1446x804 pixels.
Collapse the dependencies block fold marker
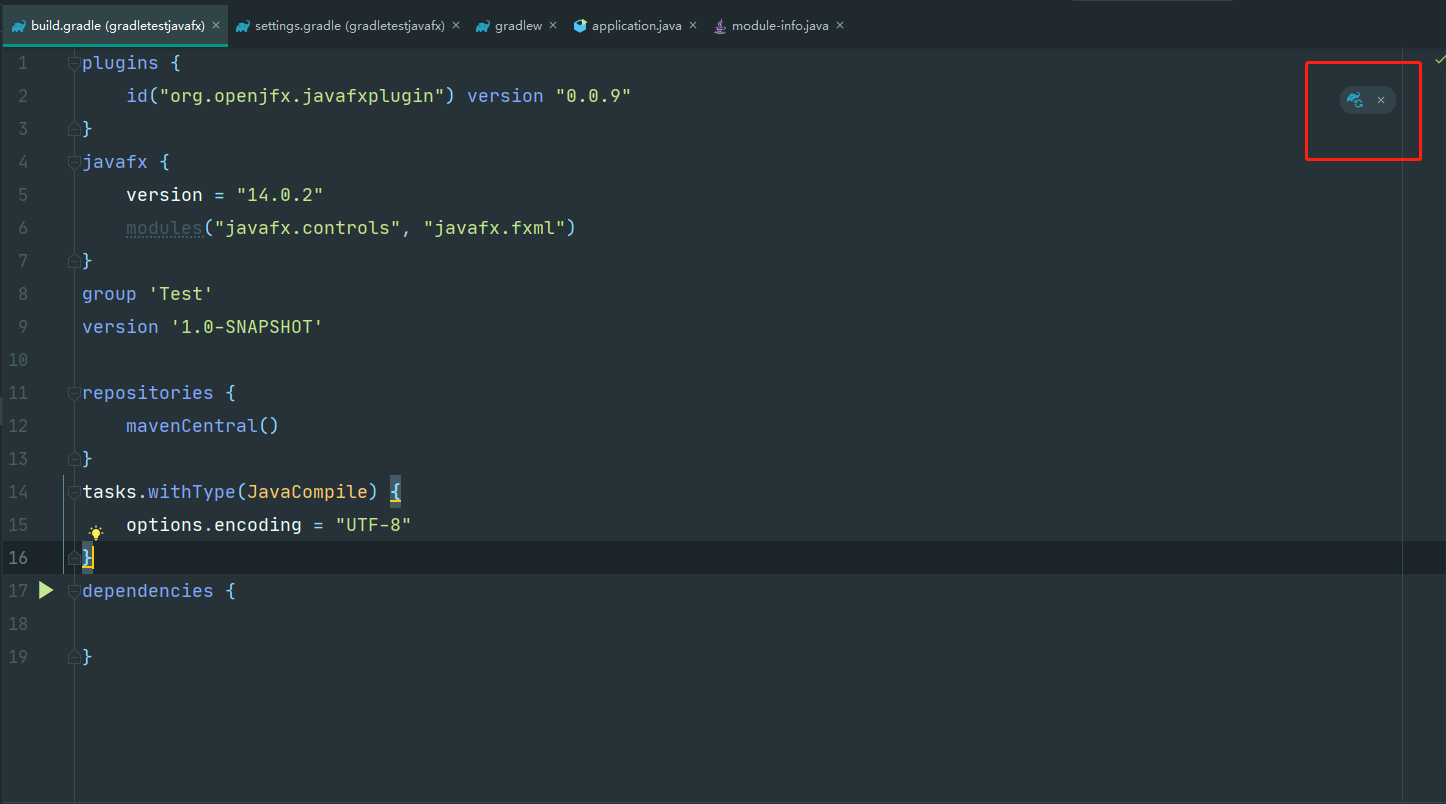73,591
